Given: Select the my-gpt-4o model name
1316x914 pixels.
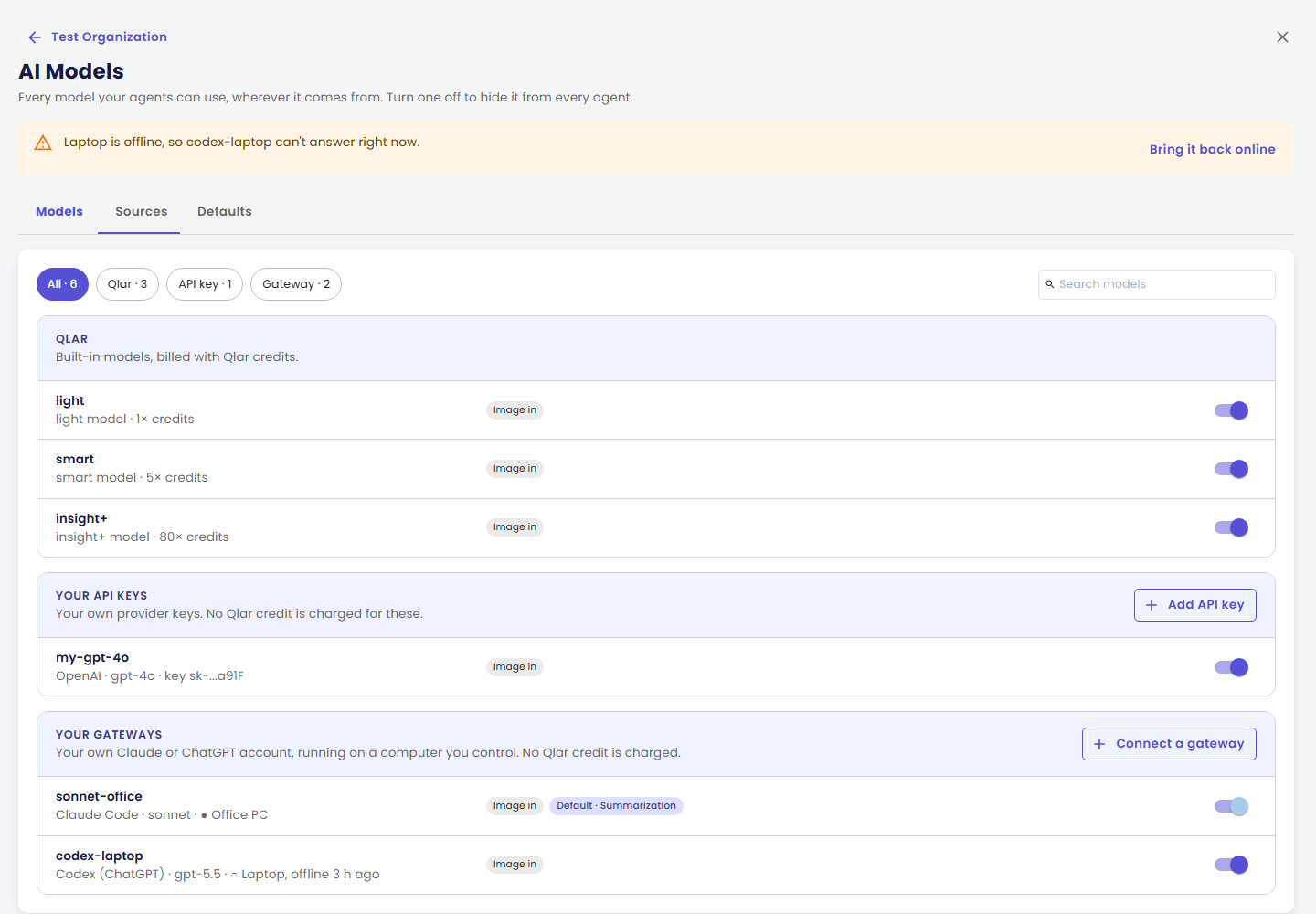Looking at the screenshot, I should pyautogui.click(x=92, y=657).
